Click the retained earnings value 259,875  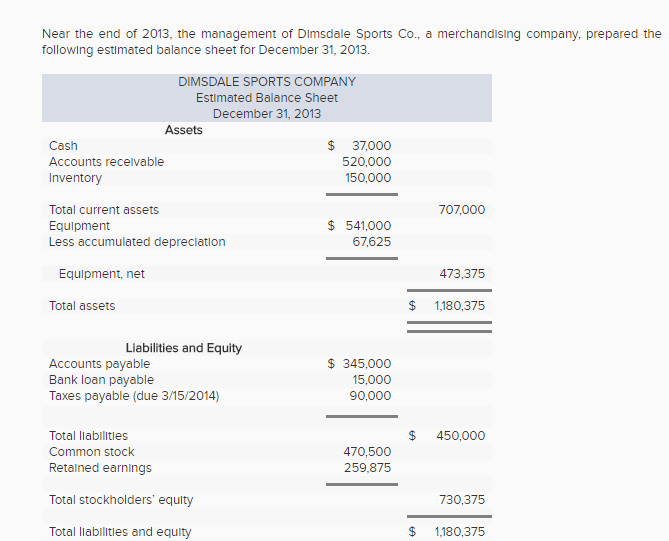pyautogui.click(x=367, y=468)
